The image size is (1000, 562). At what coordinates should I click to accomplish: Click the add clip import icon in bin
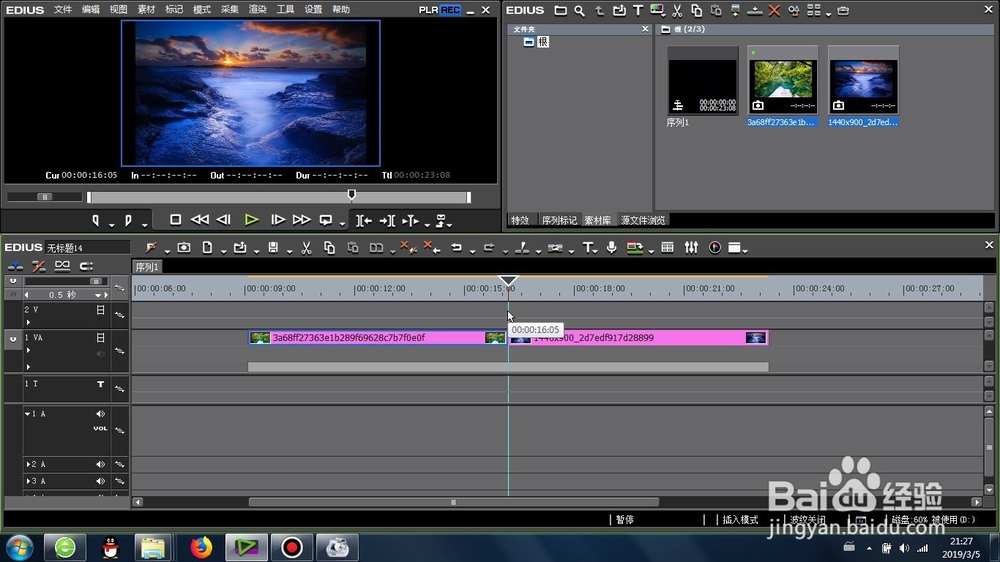619,10
